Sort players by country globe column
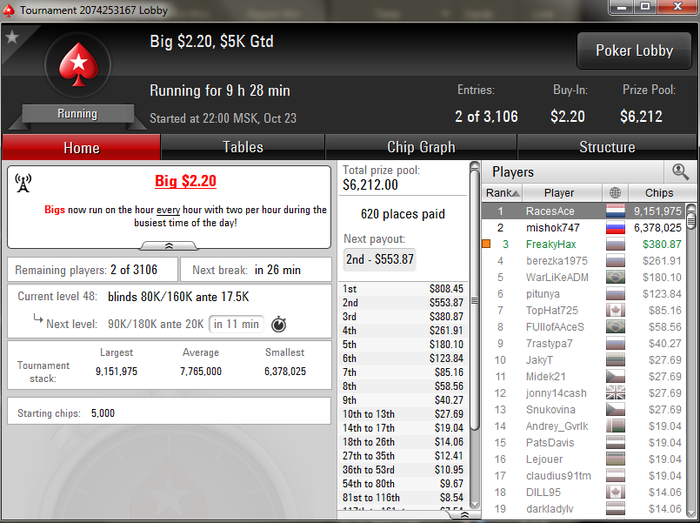This screenshot has height=523, width=700. click(615, 193)
